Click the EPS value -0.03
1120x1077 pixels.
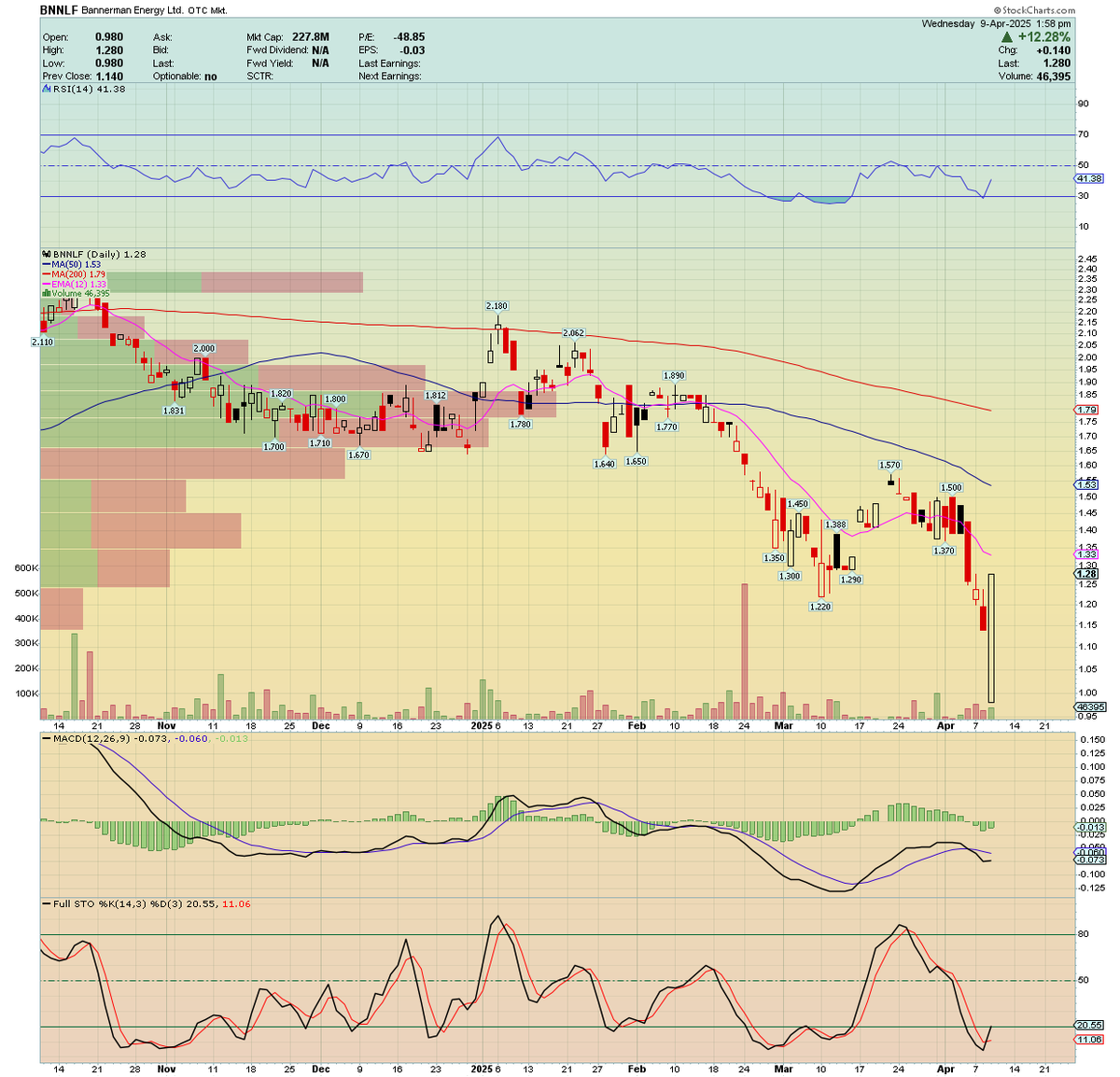tap(412, 50)
